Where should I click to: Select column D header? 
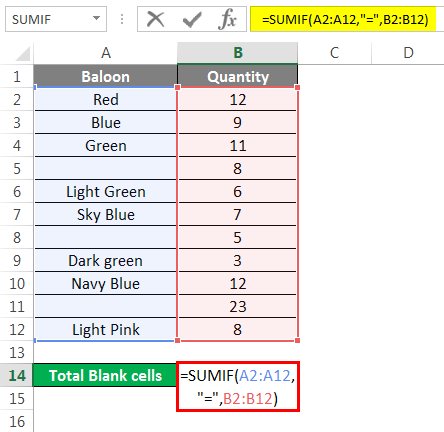tap(408, 53)
